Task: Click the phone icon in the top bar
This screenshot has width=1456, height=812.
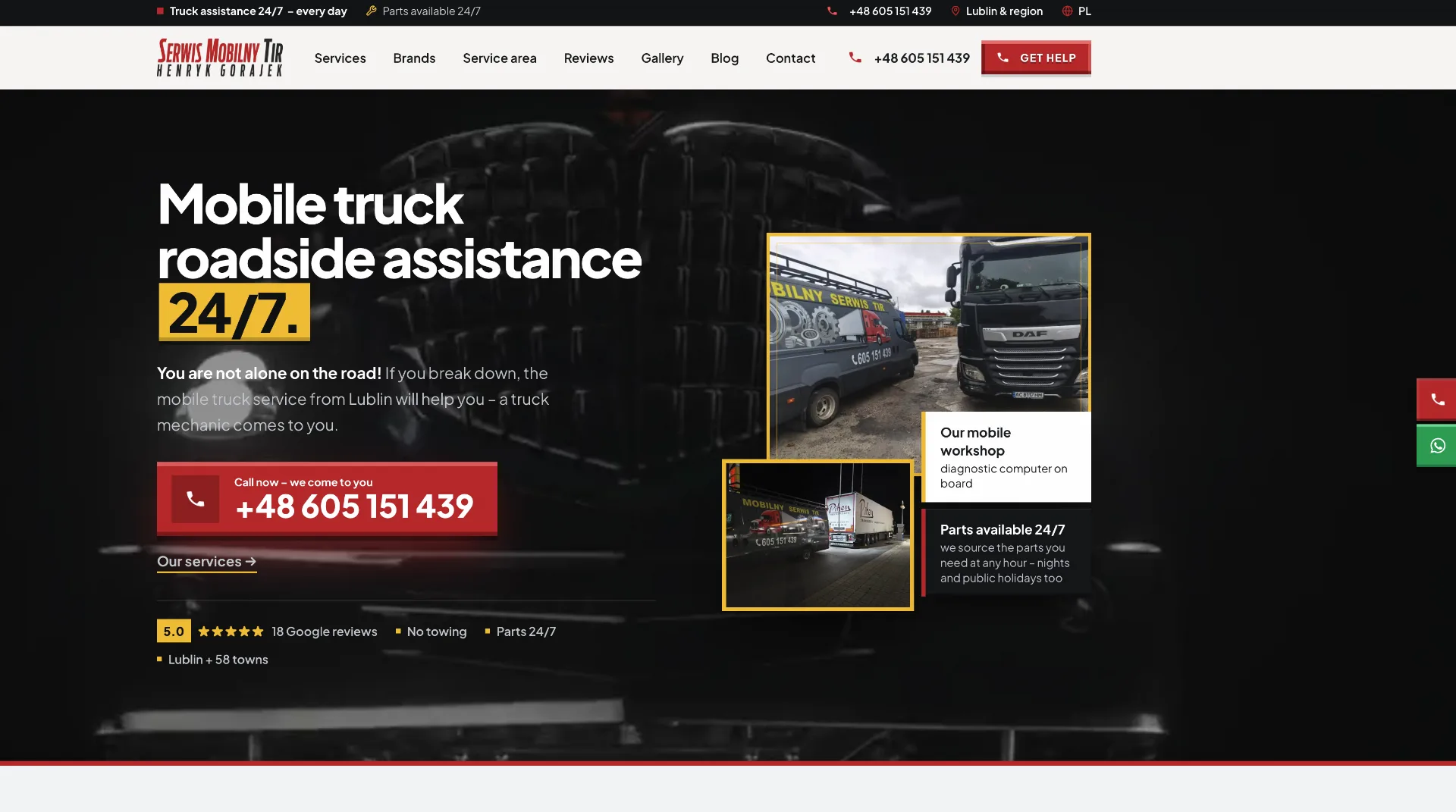Action: pyautogui.click(x=832, y=11)
